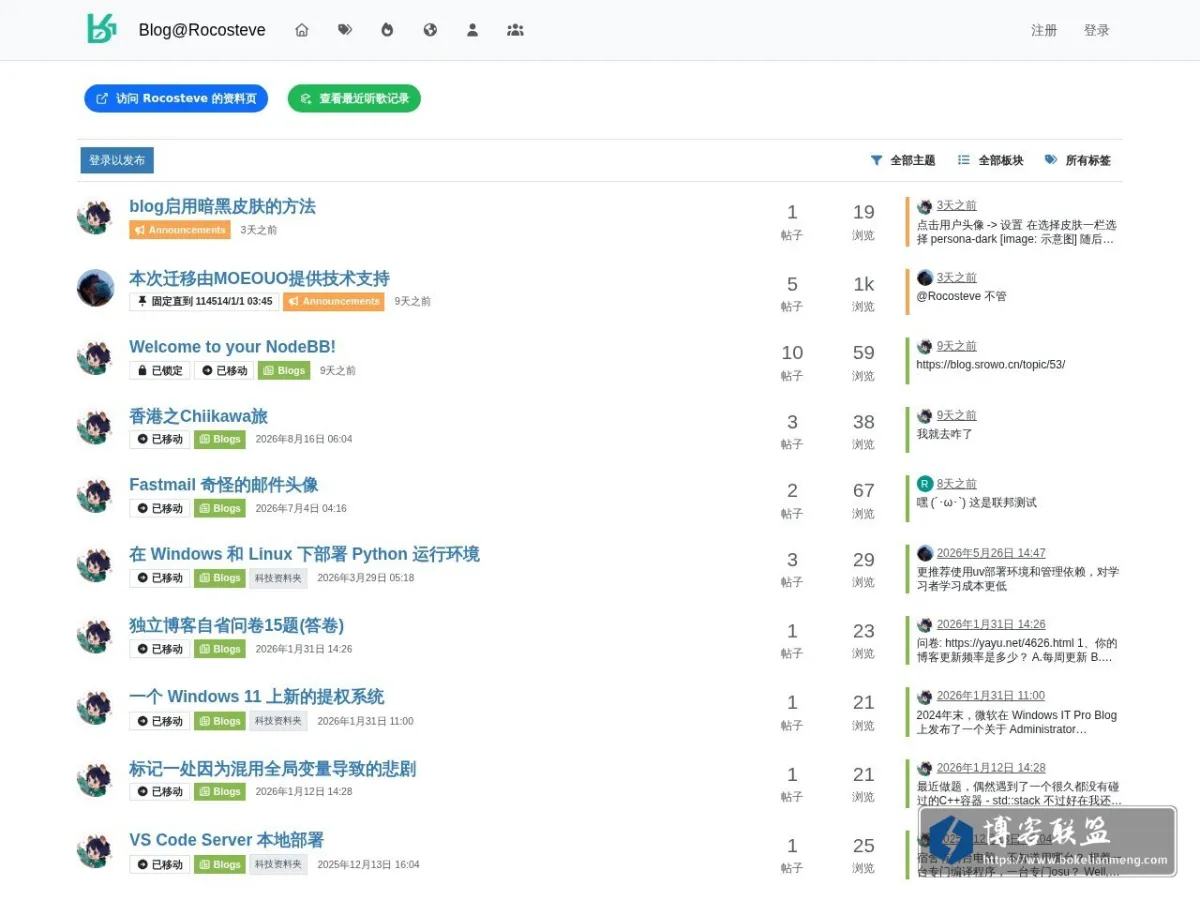Open topic Welcome to your NodeBB!
Image resolution: width=1200 pixels, height=900 pixels.
point(232,347)
